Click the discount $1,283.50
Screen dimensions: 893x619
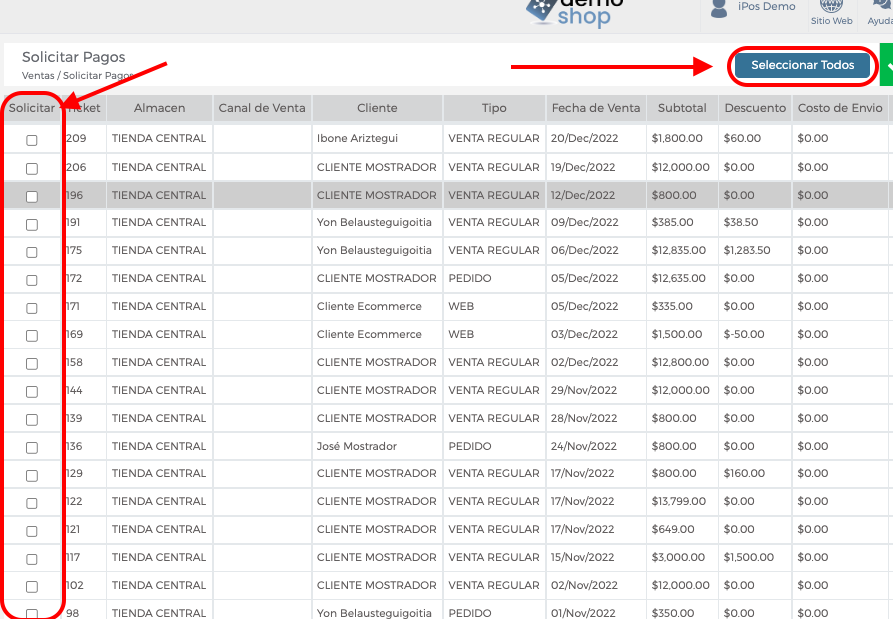point(747,250)
